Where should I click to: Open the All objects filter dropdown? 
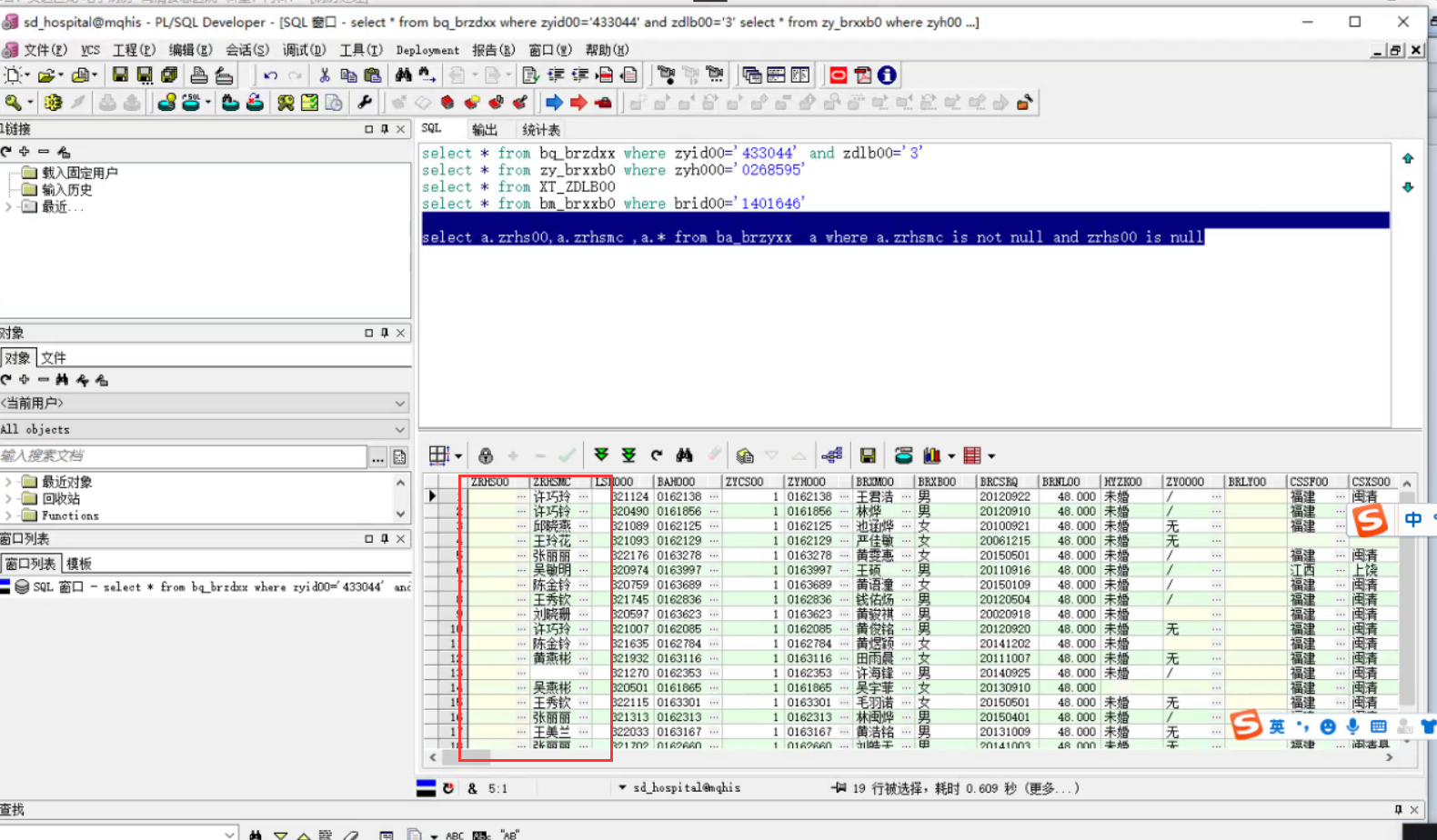point(399,429)
